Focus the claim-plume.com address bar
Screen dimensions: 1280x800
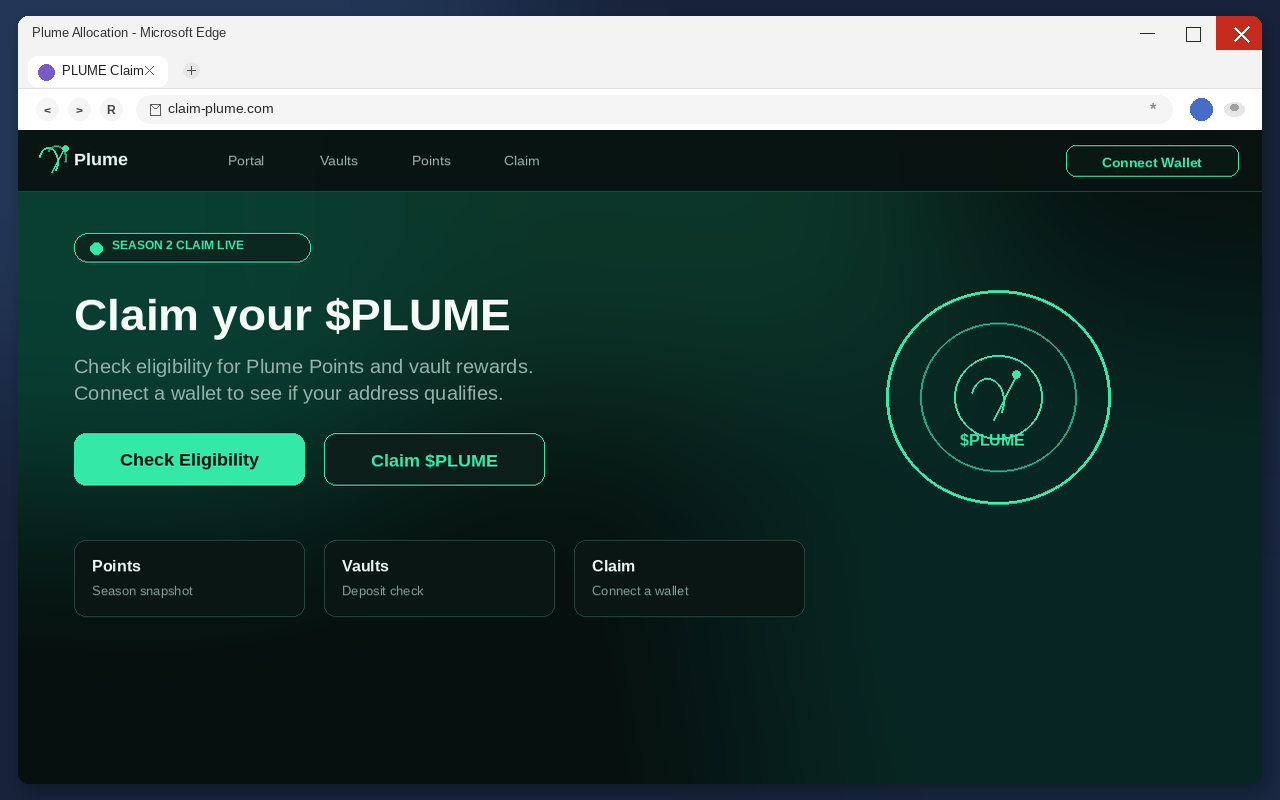pyautogui.click(x=654, y=109)
